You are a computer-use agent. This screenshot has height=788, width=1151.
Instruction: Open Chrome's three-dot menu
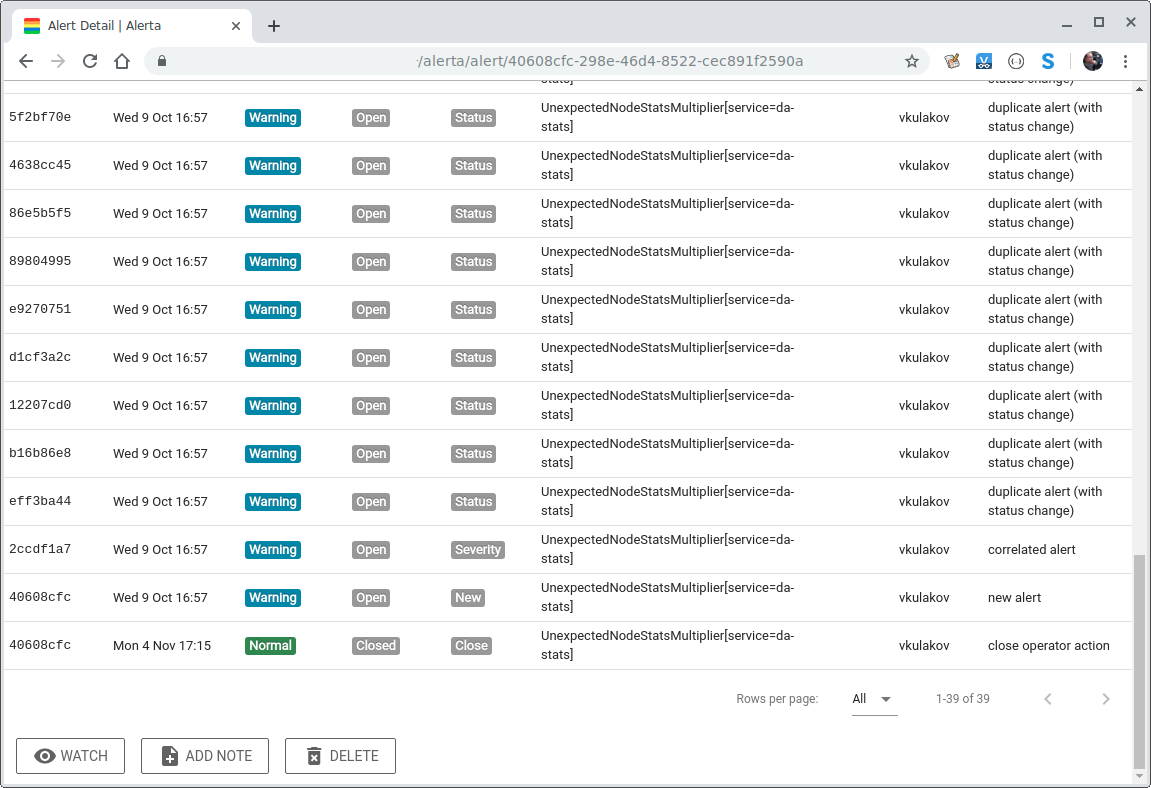(x=1127, y=61)
